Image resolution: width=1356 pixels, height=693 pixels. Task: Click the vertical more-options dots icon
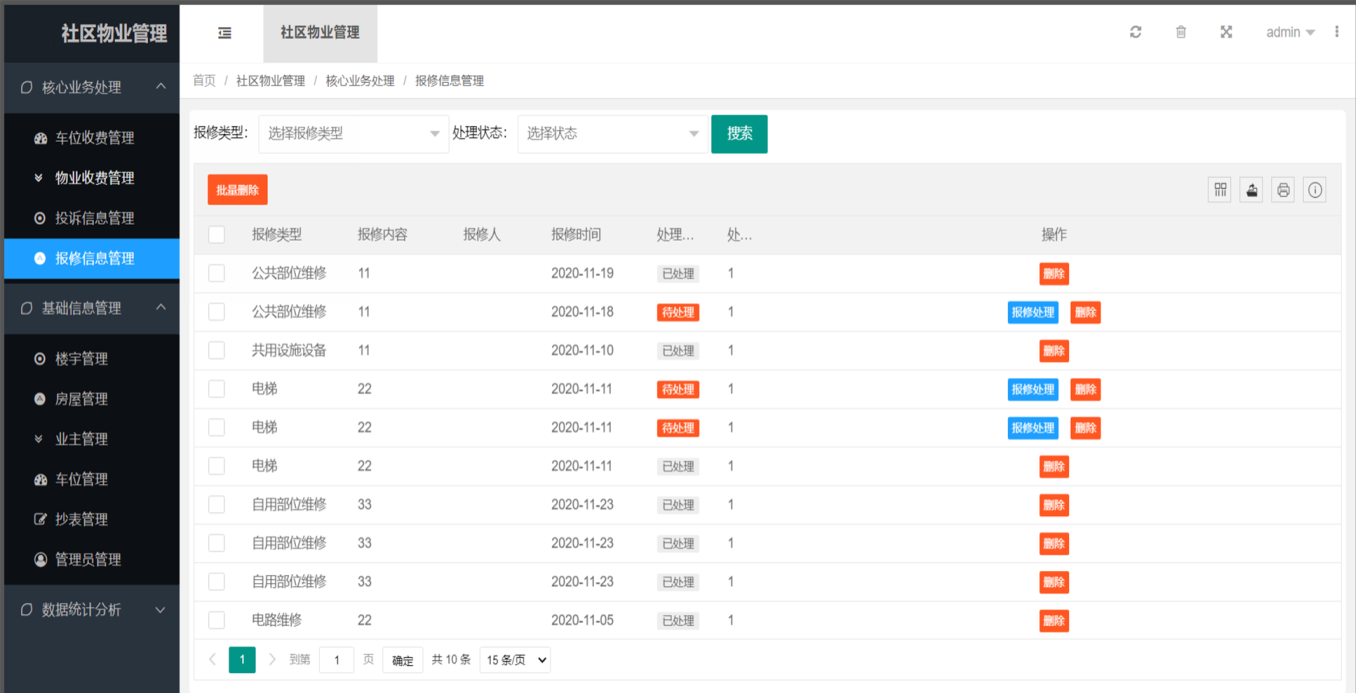pos(1337,32)
